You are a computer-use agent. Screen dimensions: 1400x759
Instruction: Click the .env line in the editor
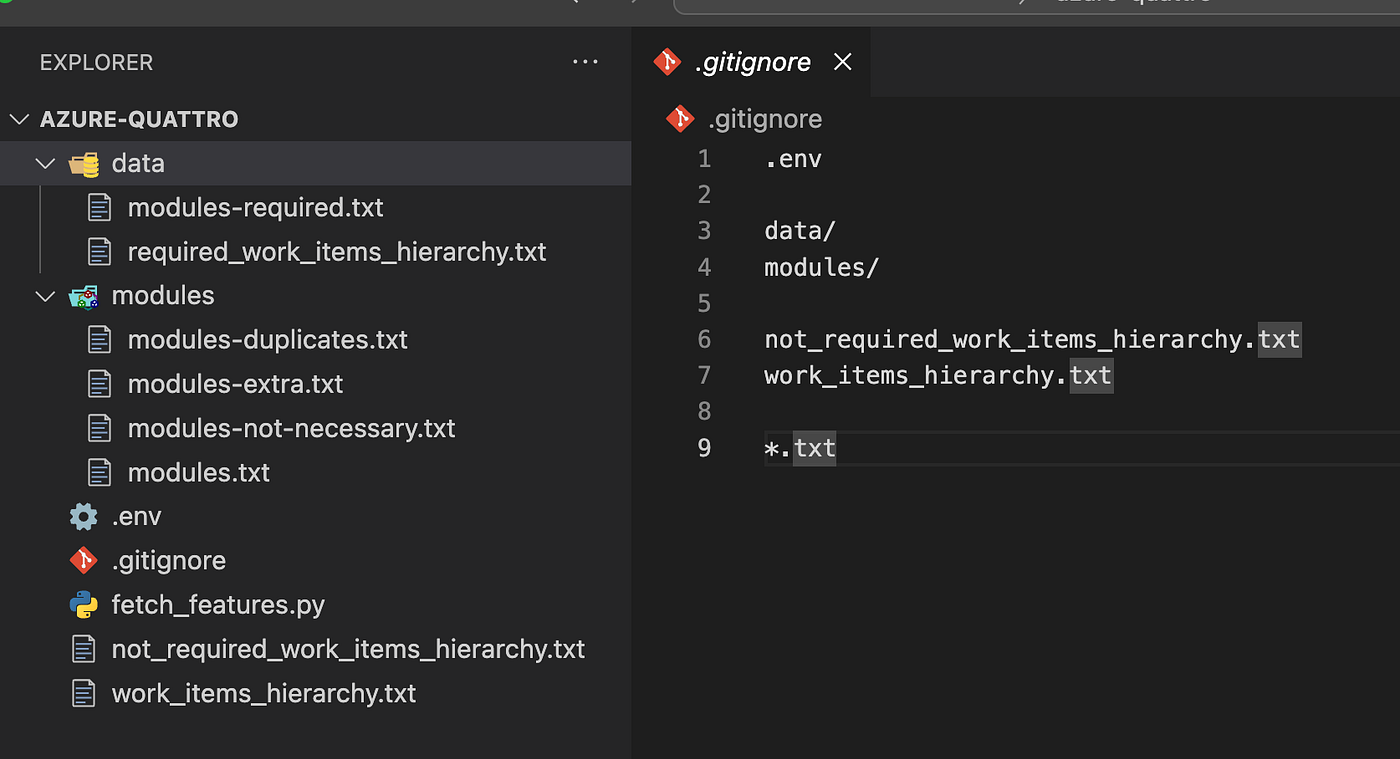click(x=793, y=159)
